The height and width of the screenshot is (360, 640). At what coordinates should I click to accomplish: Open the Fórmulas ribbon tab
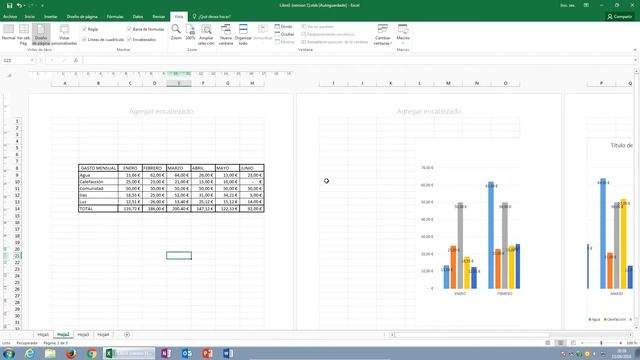coord(115,17)
